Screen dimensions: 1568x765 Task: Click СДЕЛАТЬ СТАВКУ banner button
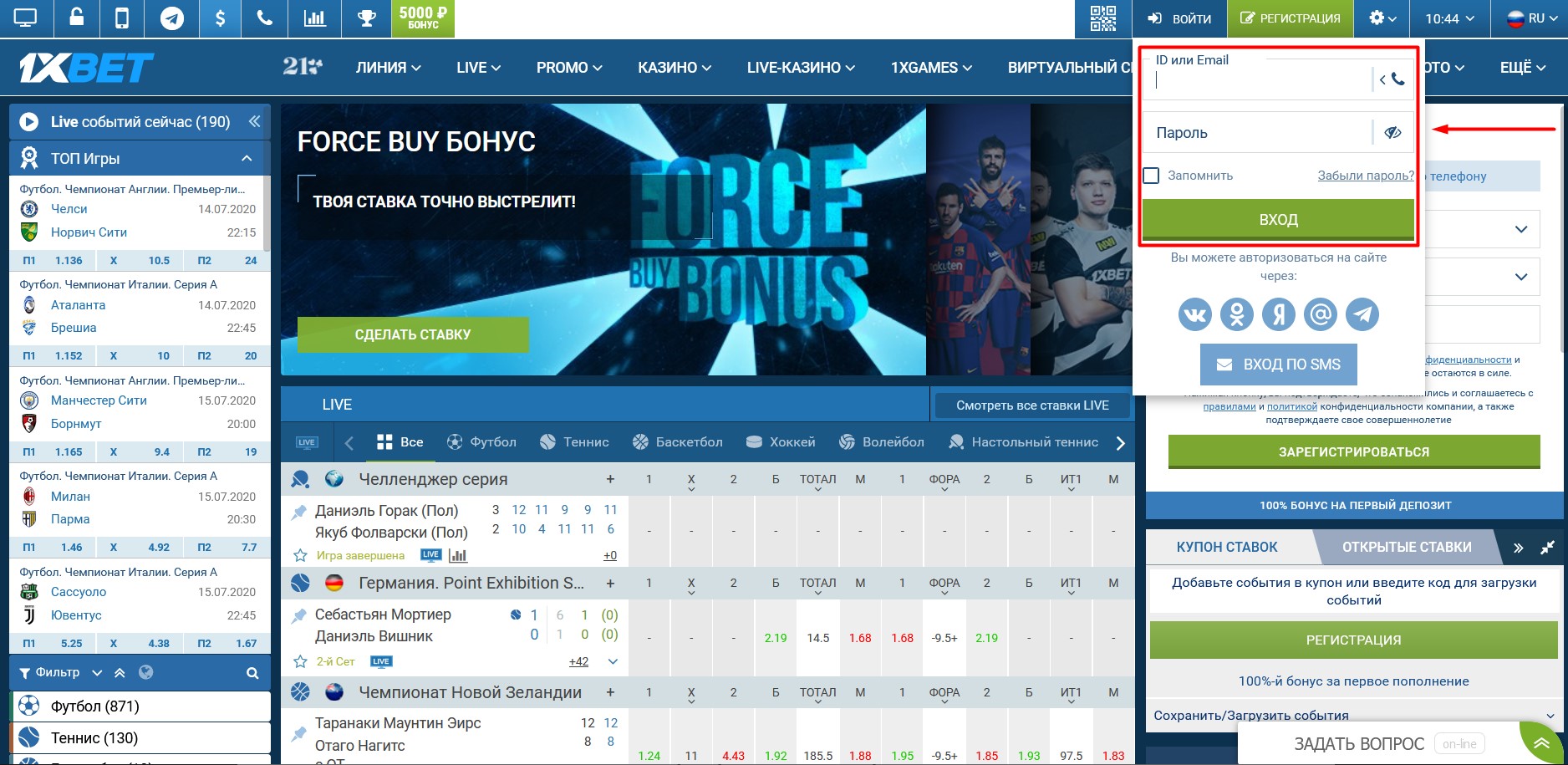[x=413, y=334]
